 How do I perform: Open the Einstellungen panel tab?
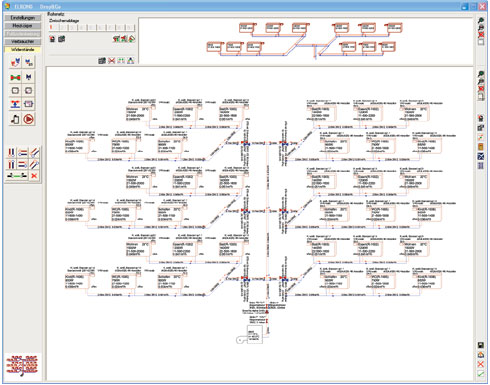click(x=23, y=18)
